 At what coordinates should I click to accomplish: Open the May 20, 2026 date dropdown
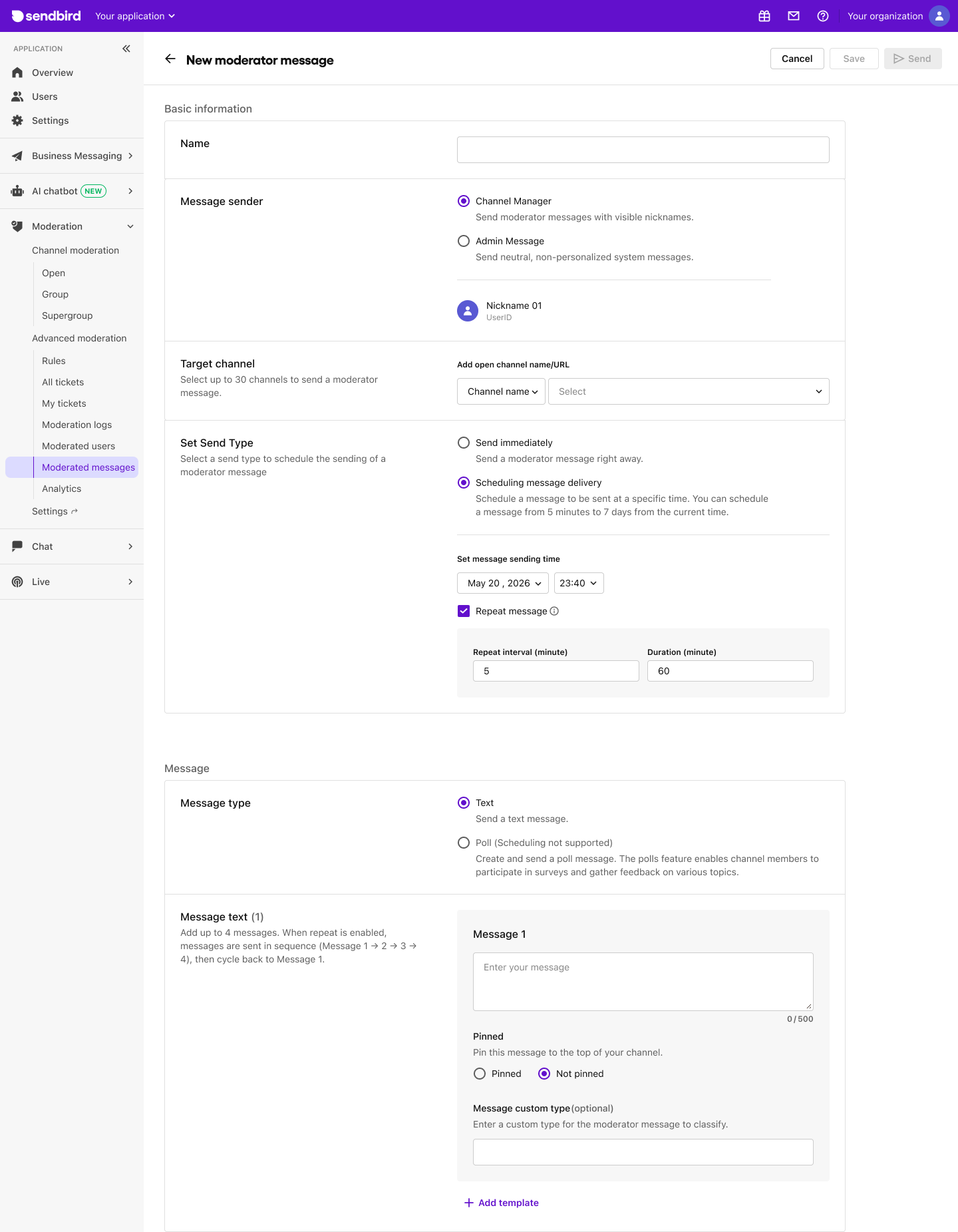point(503,583)
